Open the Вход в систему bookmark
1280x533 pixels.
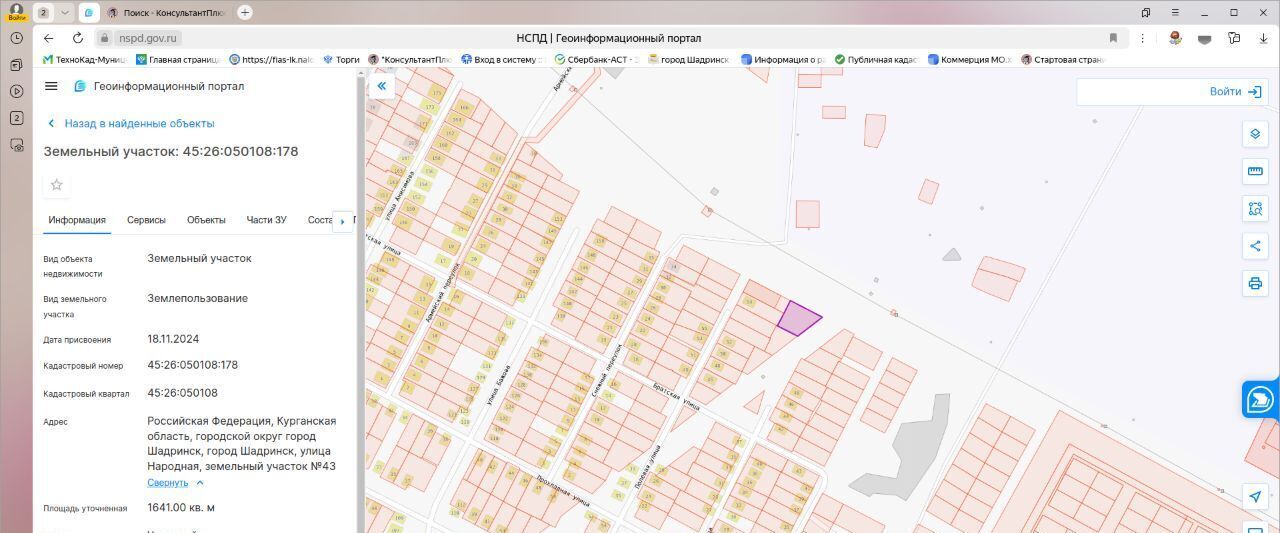[x=501, y=59]
